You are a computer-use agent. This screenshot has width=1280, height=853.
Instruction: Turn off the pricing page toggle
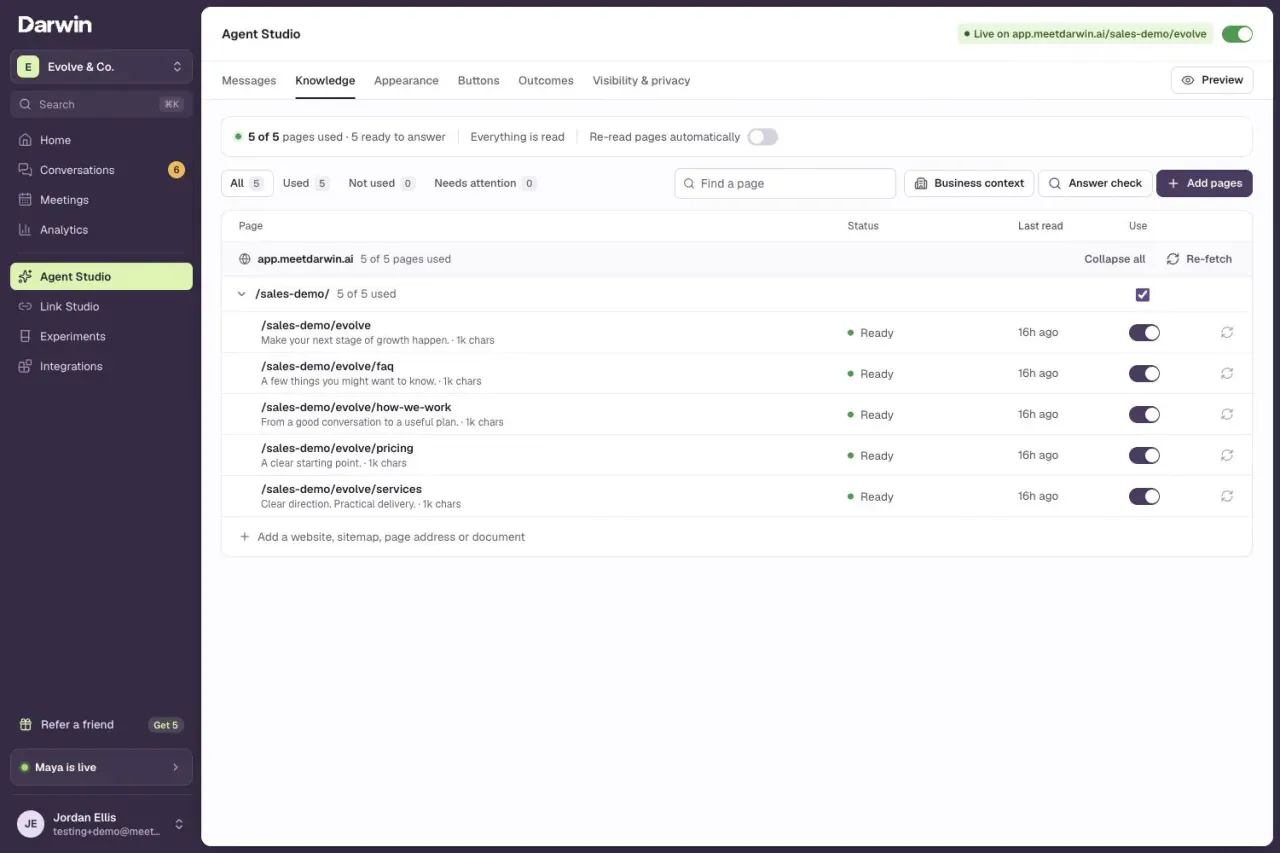pos(1144,455)
